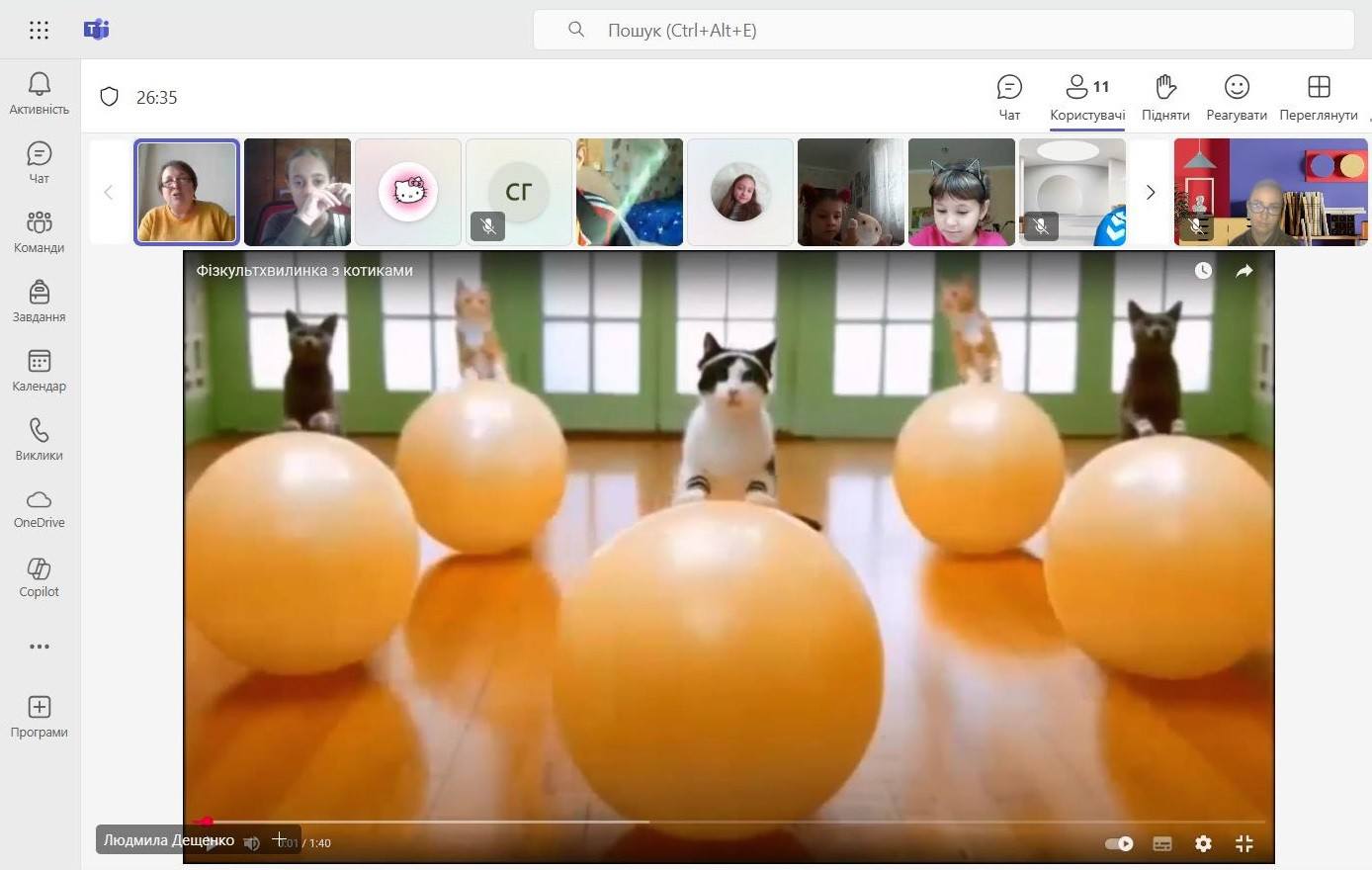Open the Команди teams section
Image resolution: width=1372 pixels, height=870 pixels.
(x=39, y=231)
